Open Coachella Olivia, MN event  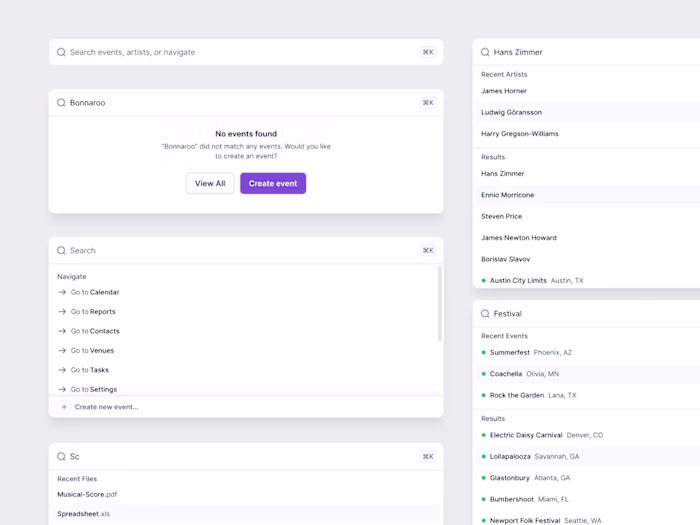point(588,374)
